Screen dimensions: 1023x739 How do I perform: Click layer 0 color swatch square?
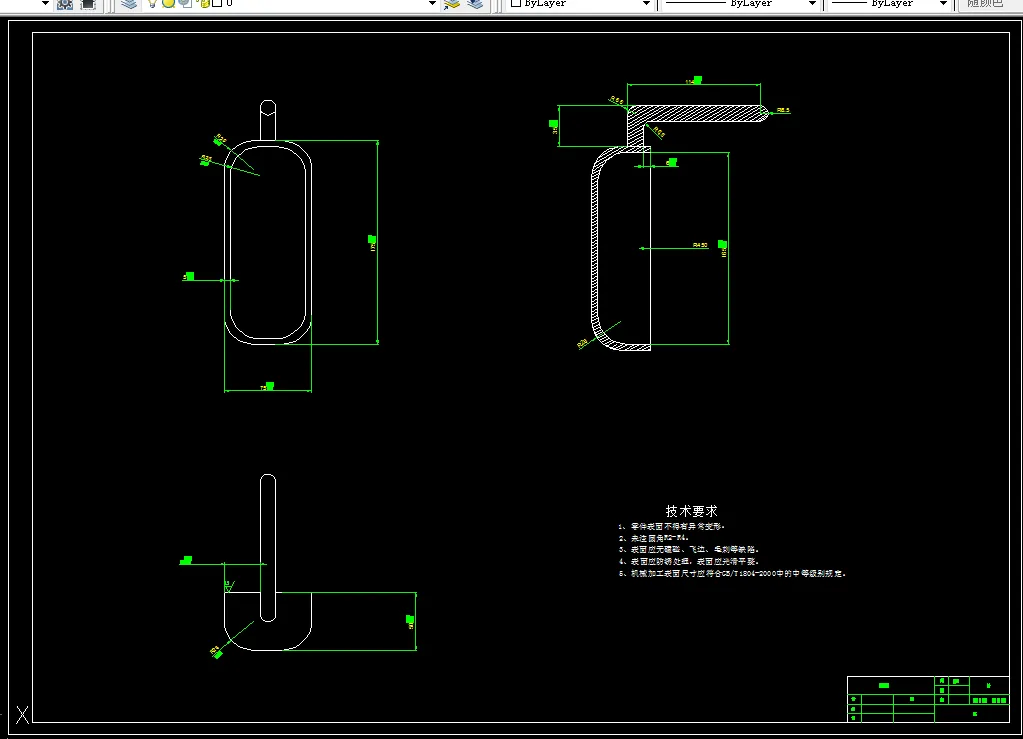[217, 3]
